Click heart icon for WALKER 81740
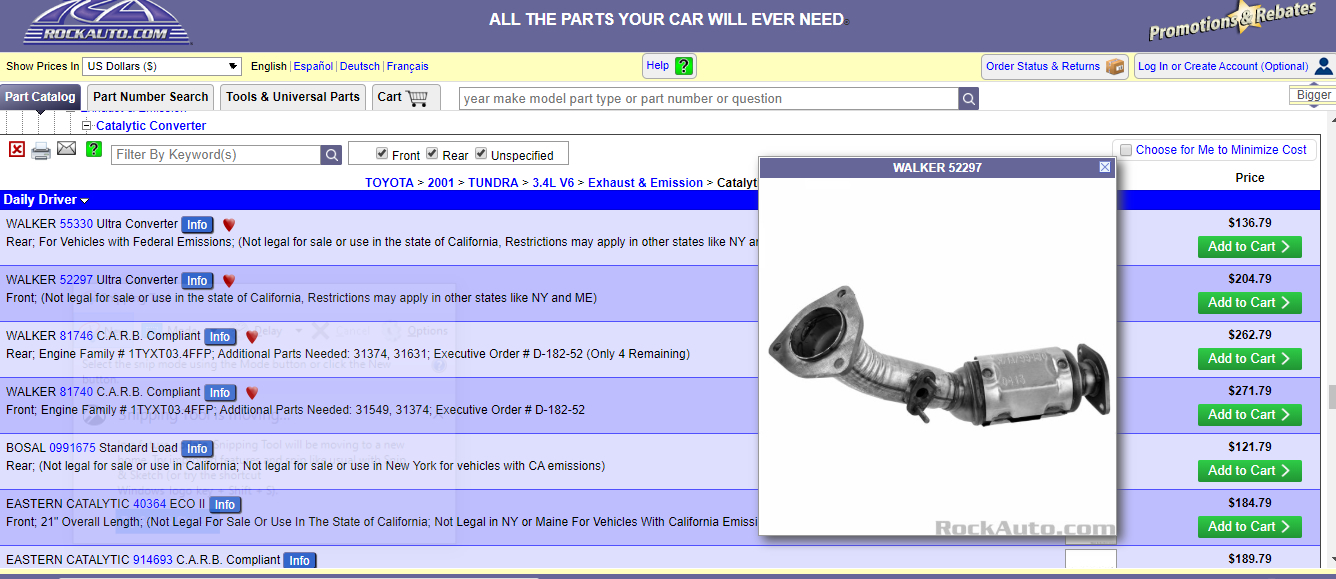 coord(252,393)
